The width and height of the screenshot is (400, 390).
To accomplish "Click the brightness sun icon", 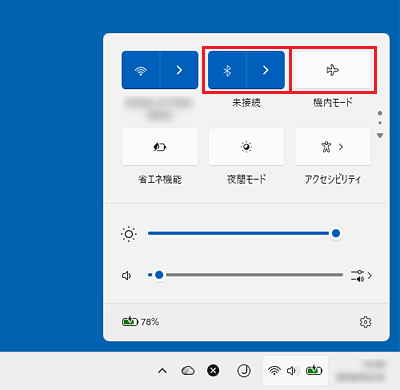I will click(x=129, y=234).
